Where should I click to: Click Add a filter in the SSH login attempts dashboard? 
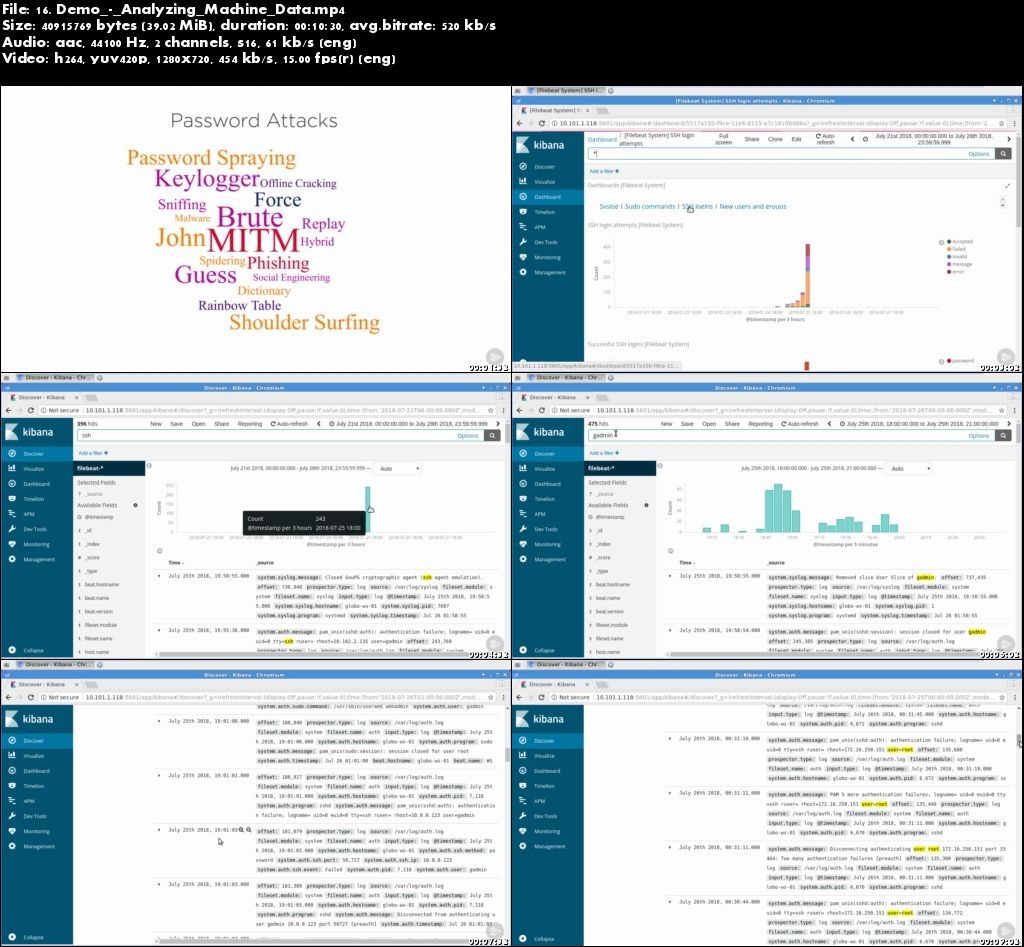click(604, 171)
